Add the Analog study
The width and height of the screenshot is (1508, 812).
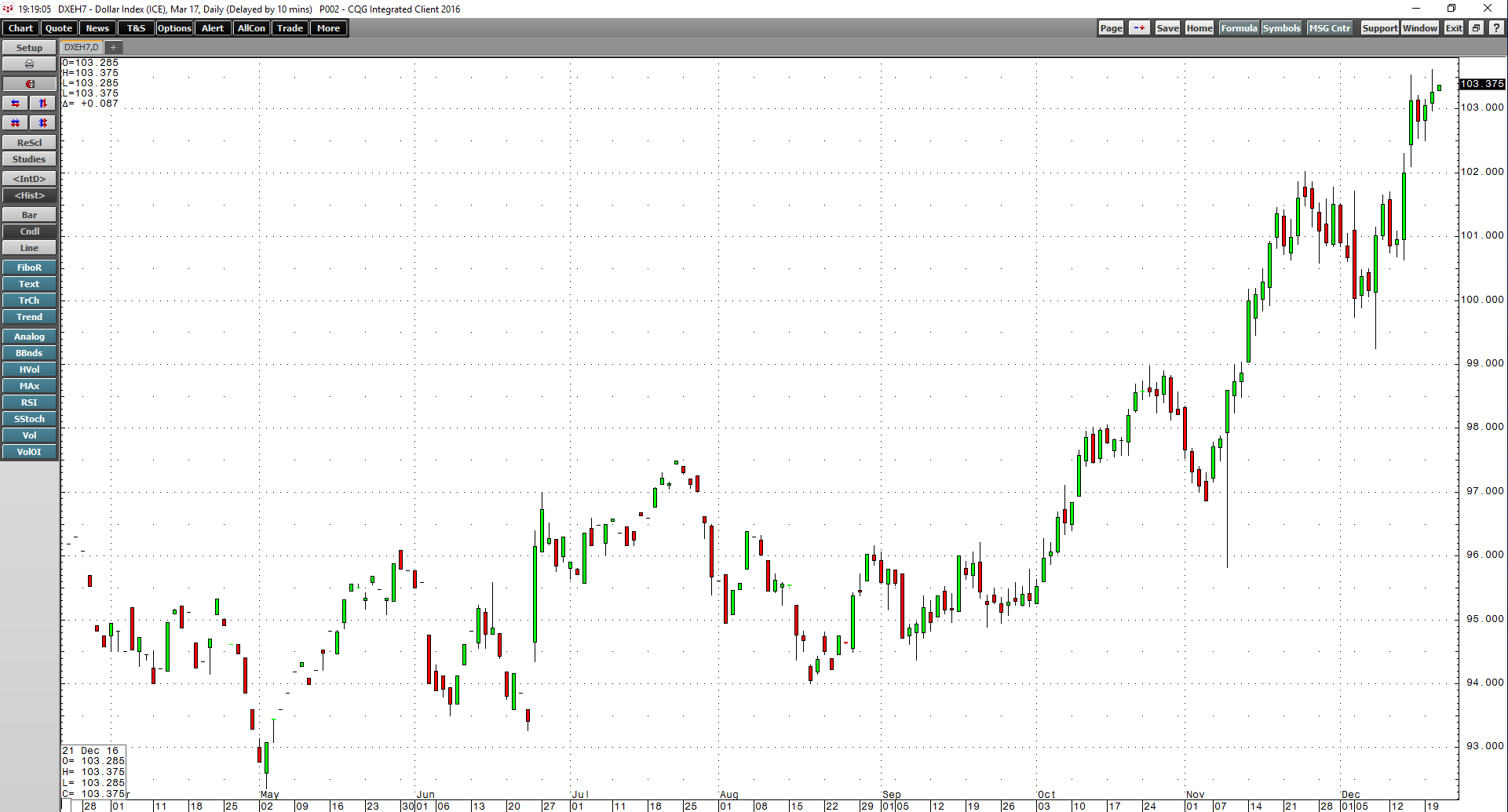(29, 337)
